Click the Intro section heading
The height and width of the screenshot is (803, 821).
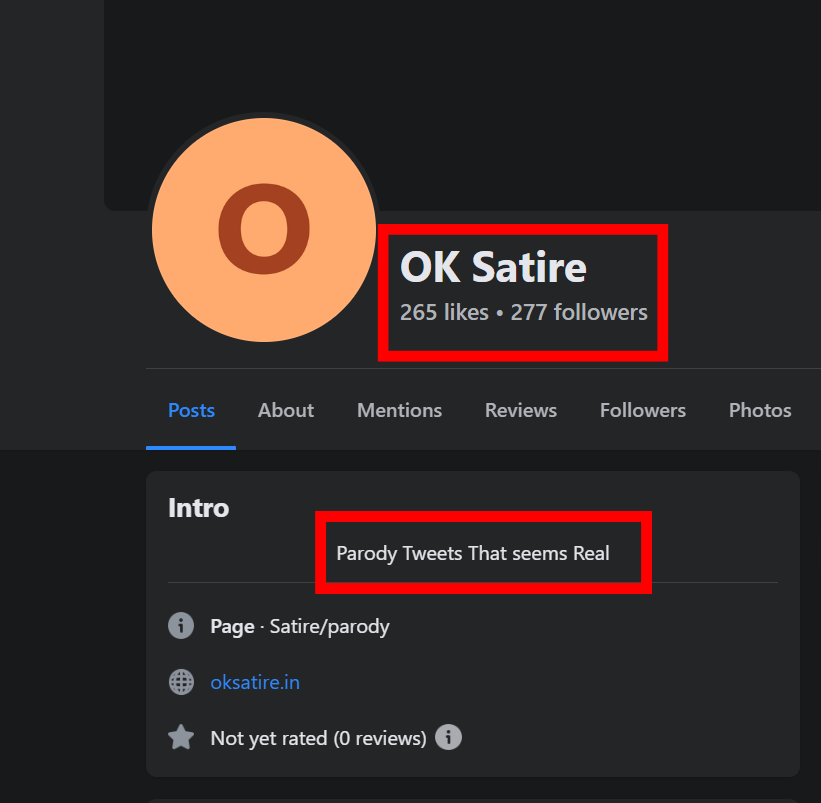tap(198, 508)
